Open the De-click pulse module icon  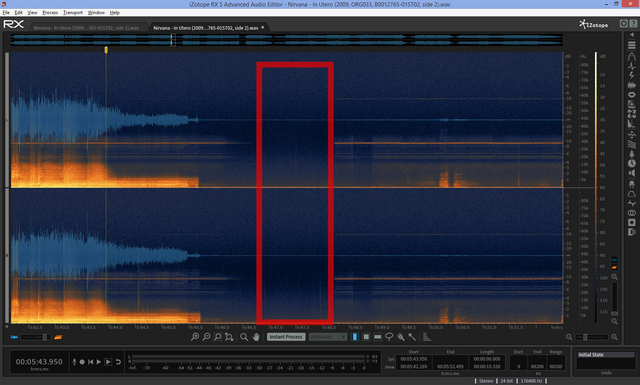click(631, 66)
